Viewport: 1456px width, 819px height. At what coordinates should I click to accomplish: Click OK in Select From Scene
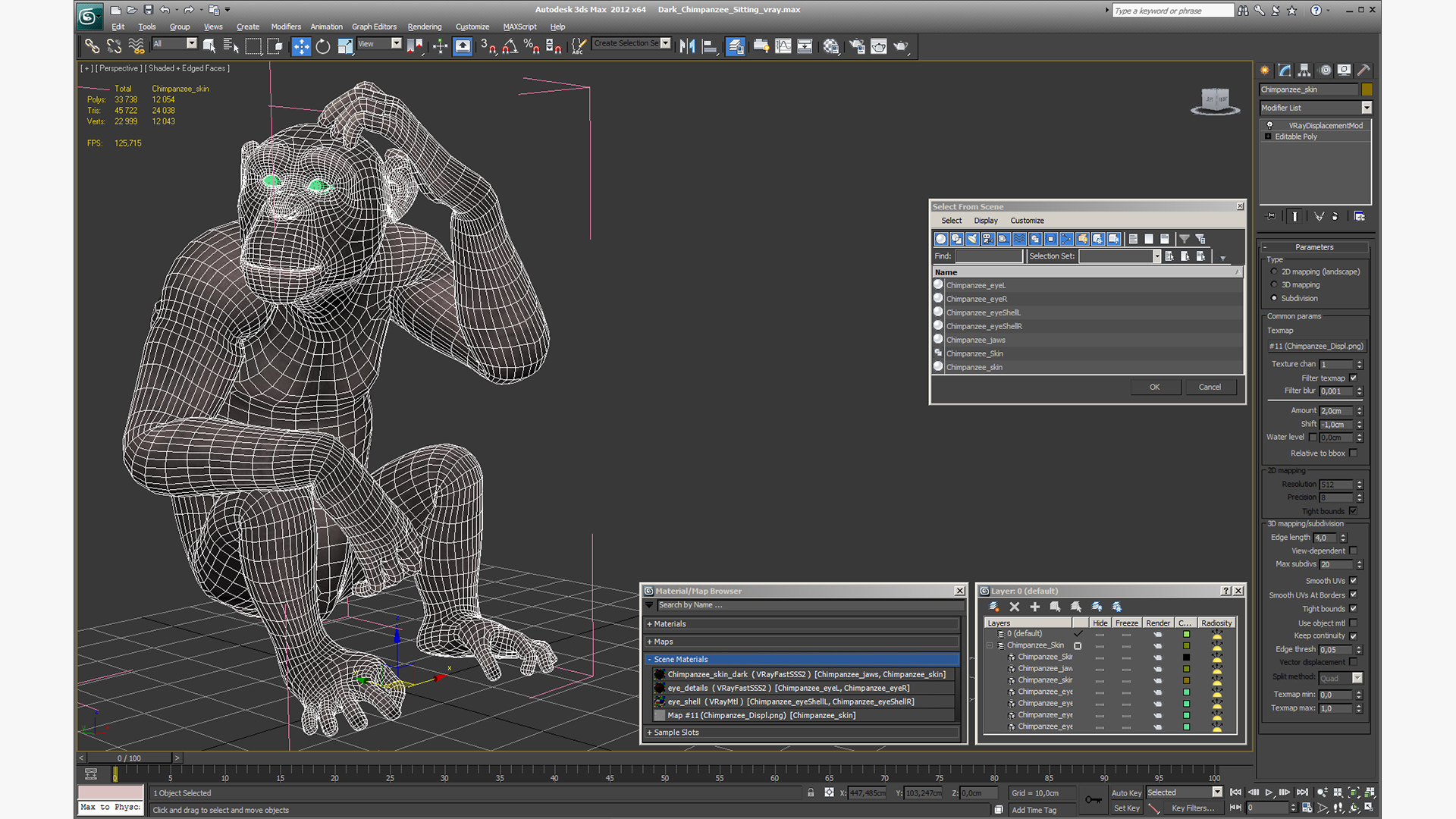[x=1154, y=388]
